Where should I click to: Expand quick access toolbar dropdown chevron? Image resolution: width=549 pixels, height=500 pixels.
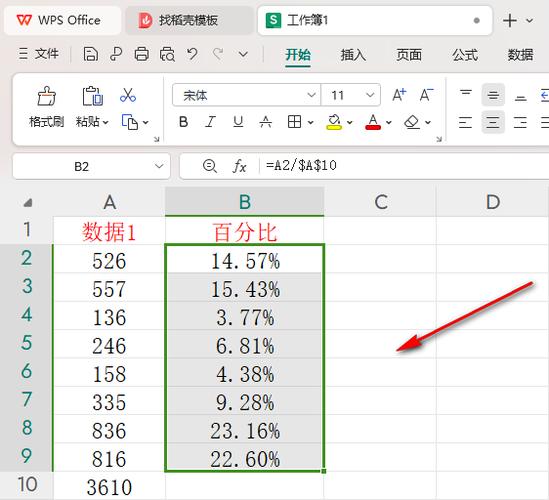click(x=243, y=55)
